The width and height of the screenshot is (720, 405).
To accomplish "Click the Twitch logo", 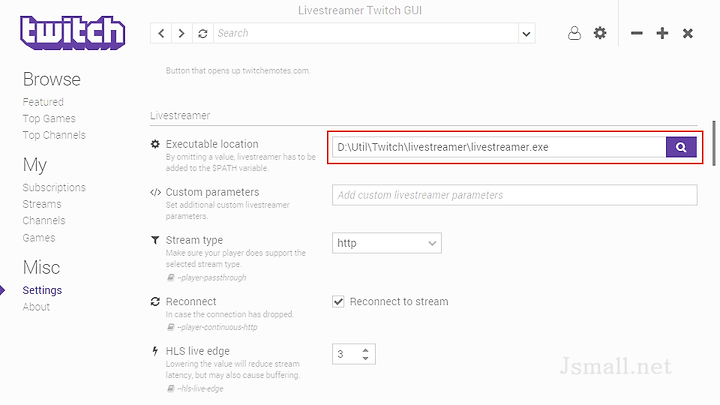I will click(73, 33).
